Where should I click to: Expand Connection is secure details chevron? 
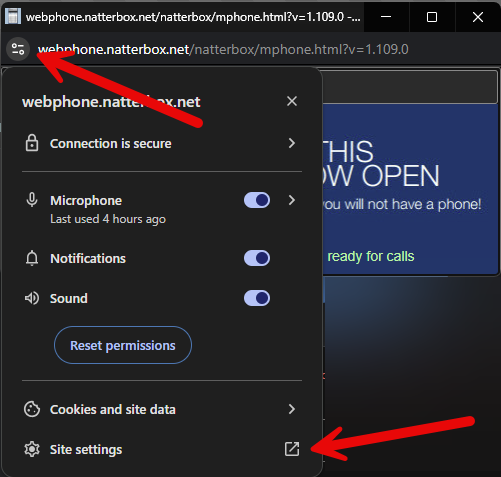(x=292, y=143)
